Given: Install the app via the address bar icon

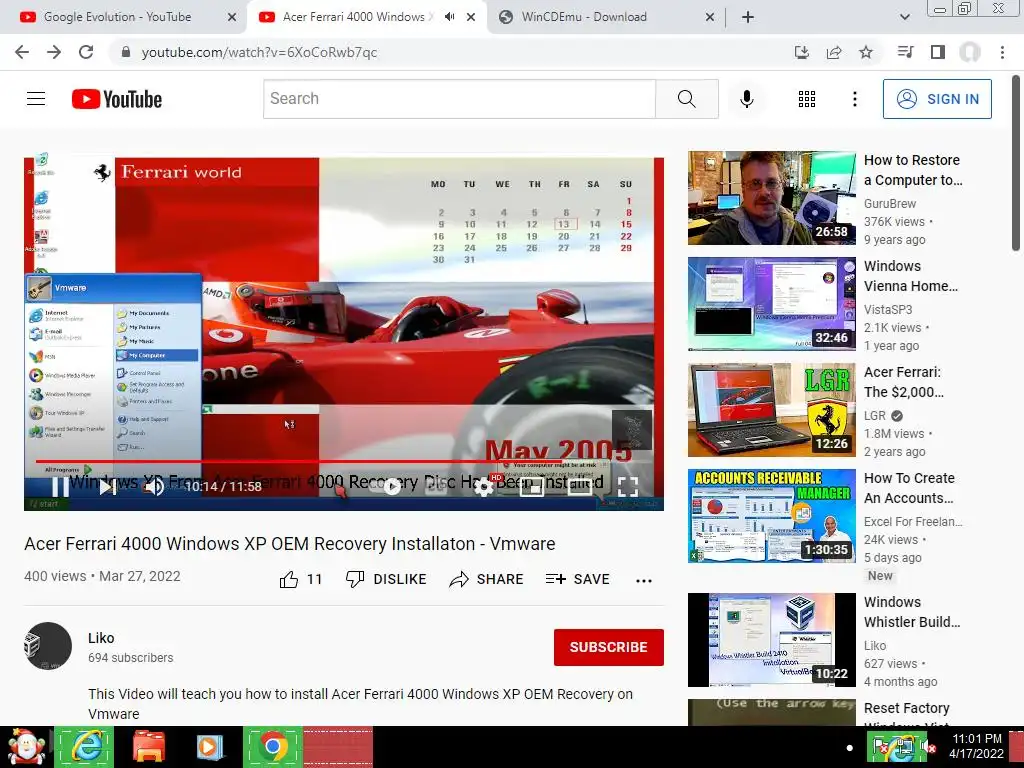Looking at the screenshot, I should (x=801, y=52).
